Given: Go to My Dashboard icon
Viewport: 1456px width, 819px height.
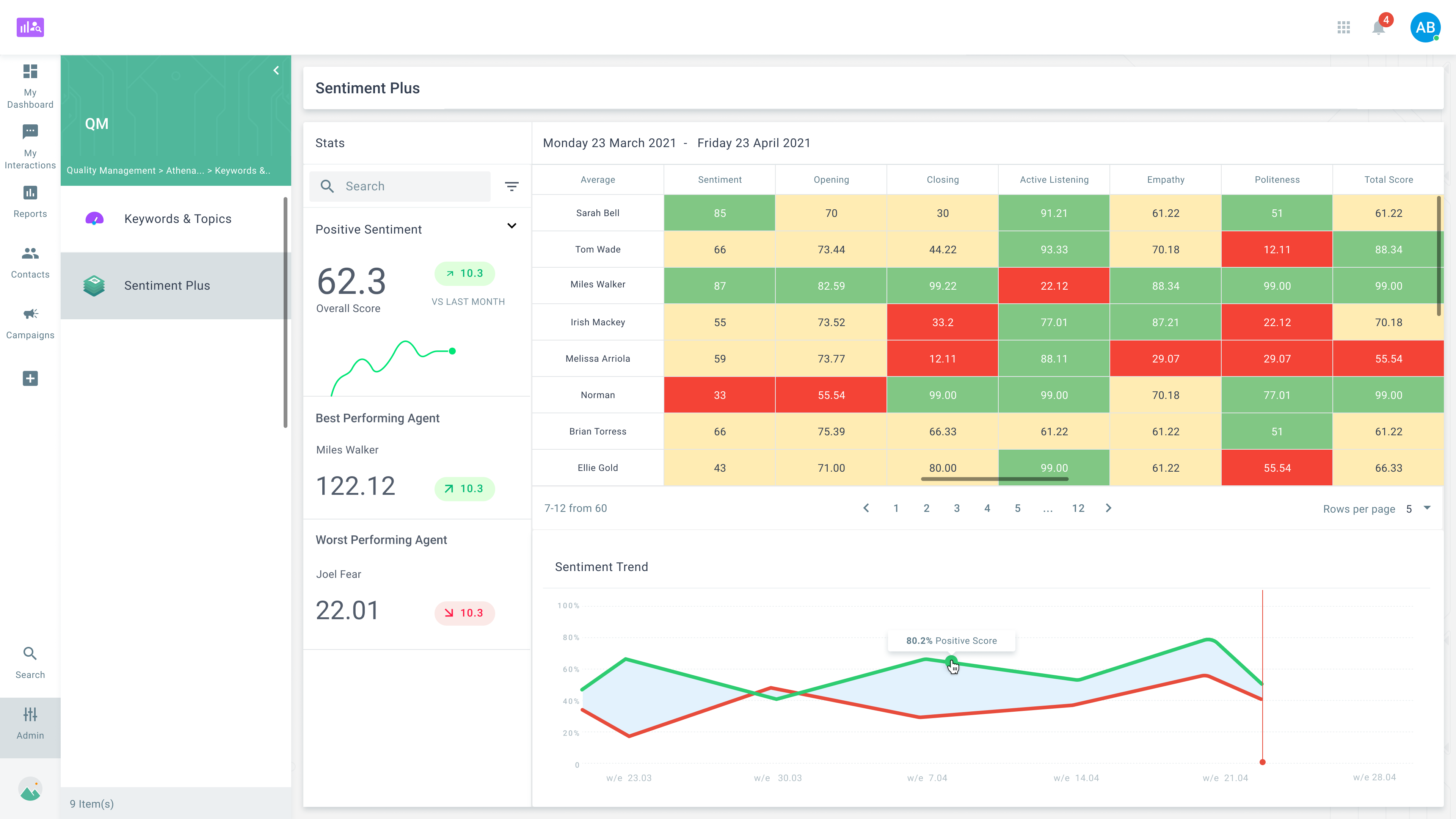Looking at the screenshot, I should pyautogui.click(x=30, y=71).
